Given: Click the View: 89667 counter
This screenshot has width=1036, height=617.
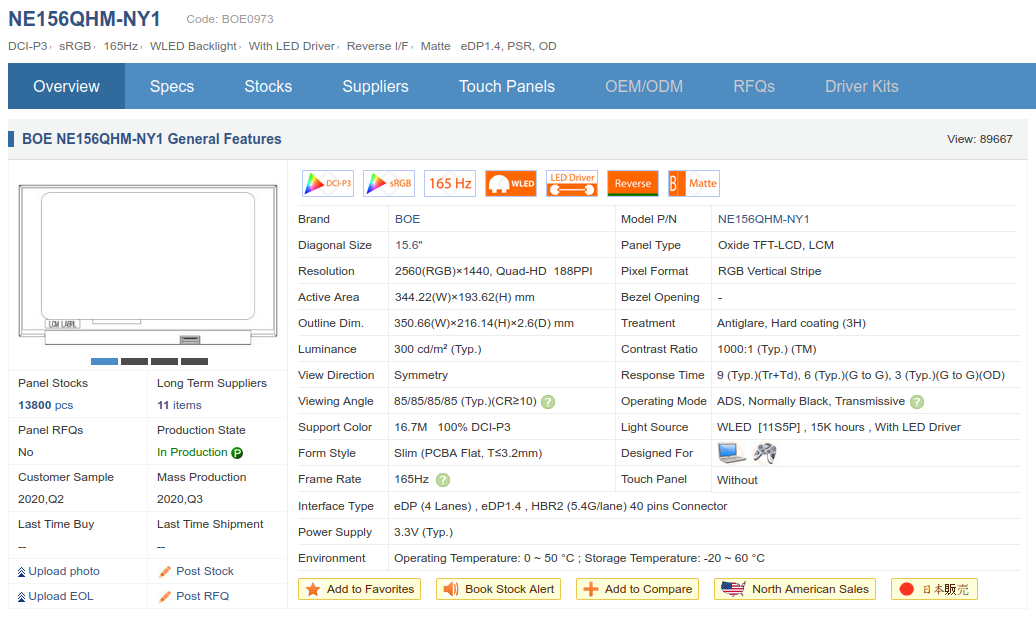Looking at the screenshot, I should pyautogui.click(x=980, y=139).
